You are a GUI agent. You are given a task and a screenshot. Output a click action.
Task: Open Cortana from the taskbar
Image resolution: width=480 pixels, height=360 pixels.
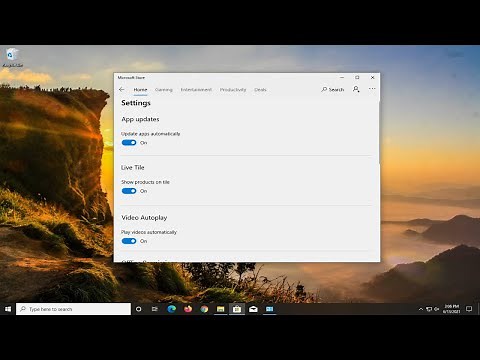point(139,309)
